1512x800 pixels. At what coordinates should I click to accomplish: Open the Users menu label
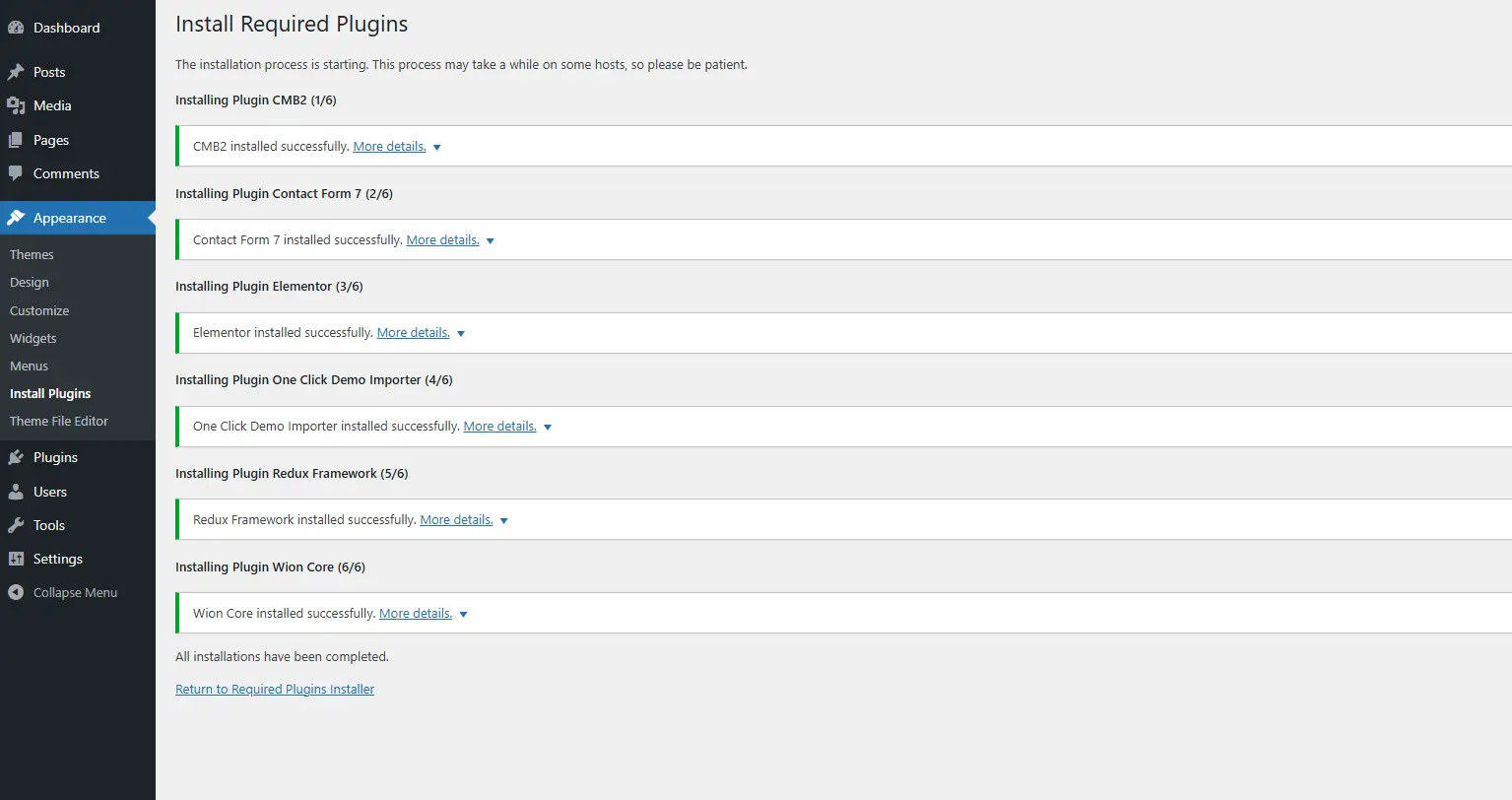(x=50, y=492)
